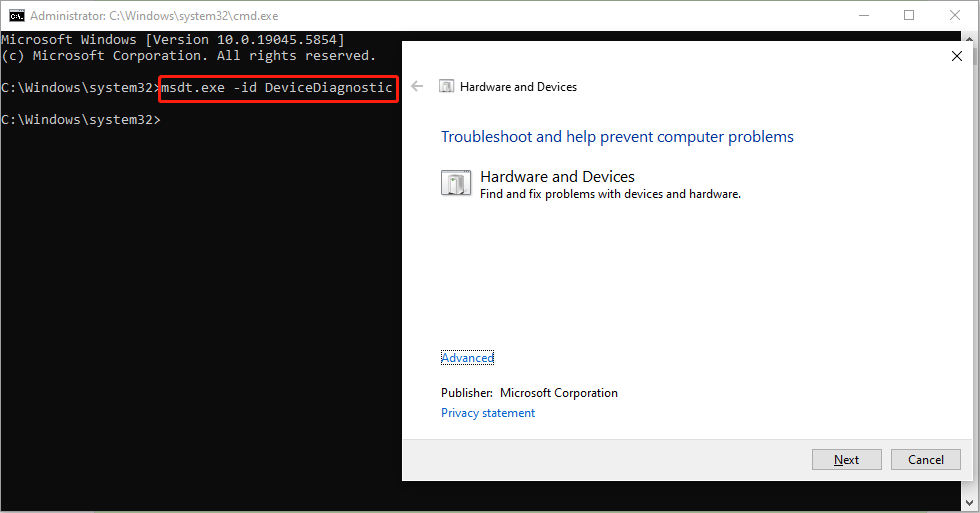Open the Privacy statement link
Viewport: 980px width, 513px height.
tap(488, 413)
